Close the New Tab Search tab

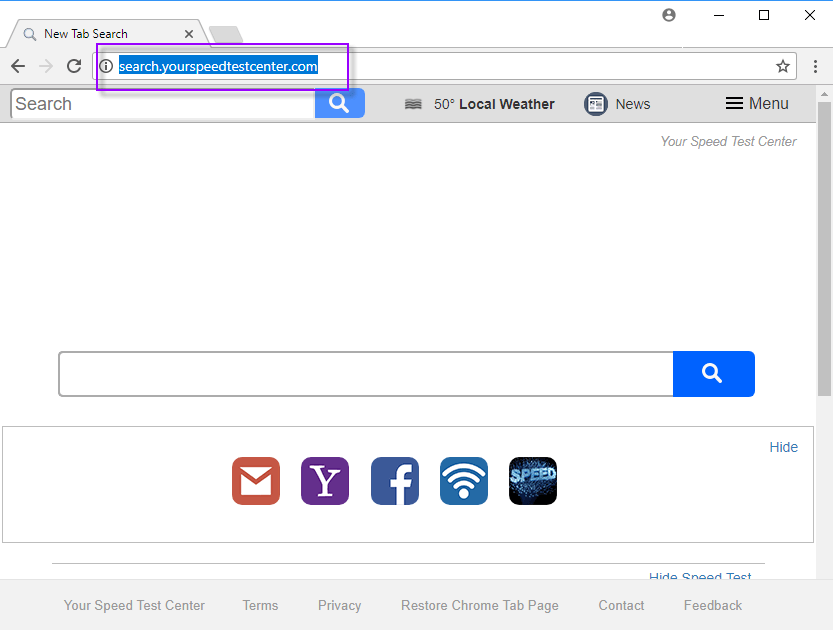[189, 34]
